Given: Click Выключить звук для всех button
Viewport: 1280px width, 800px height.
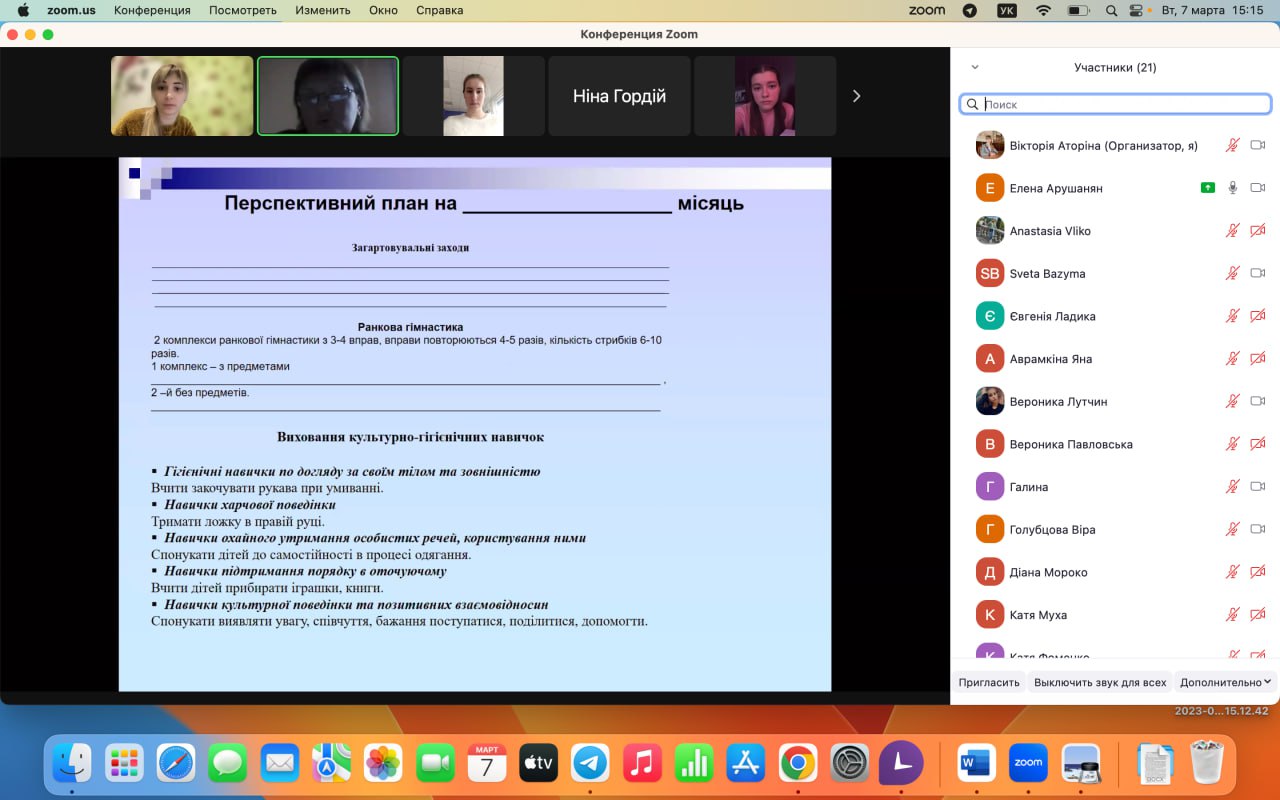Looking at the screenshot, I should pyautogui.click(x=1100, y=682).
